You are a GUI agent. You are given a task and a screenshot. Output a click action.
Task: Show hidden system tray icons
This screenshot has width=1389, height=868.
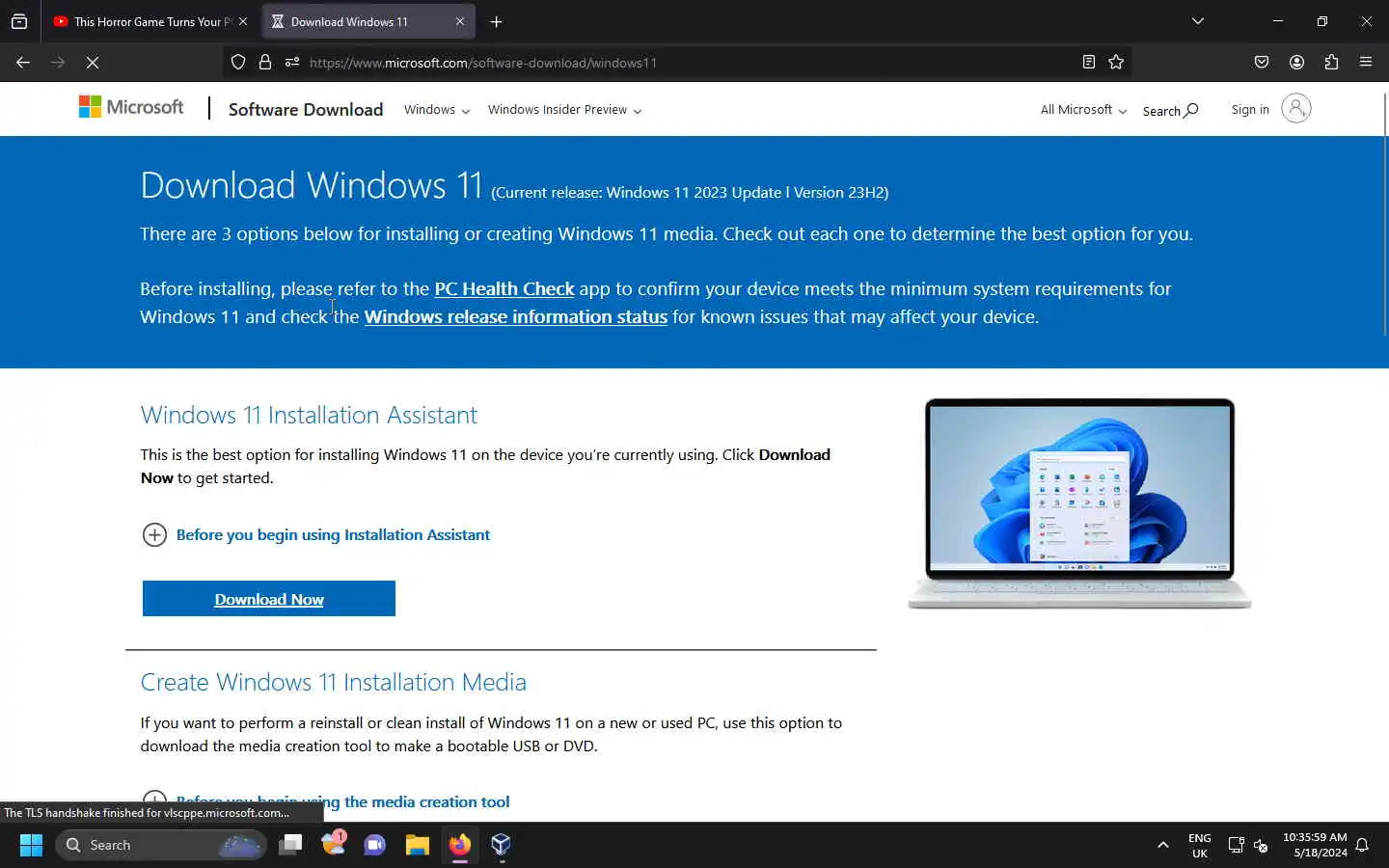(1163, 845)
